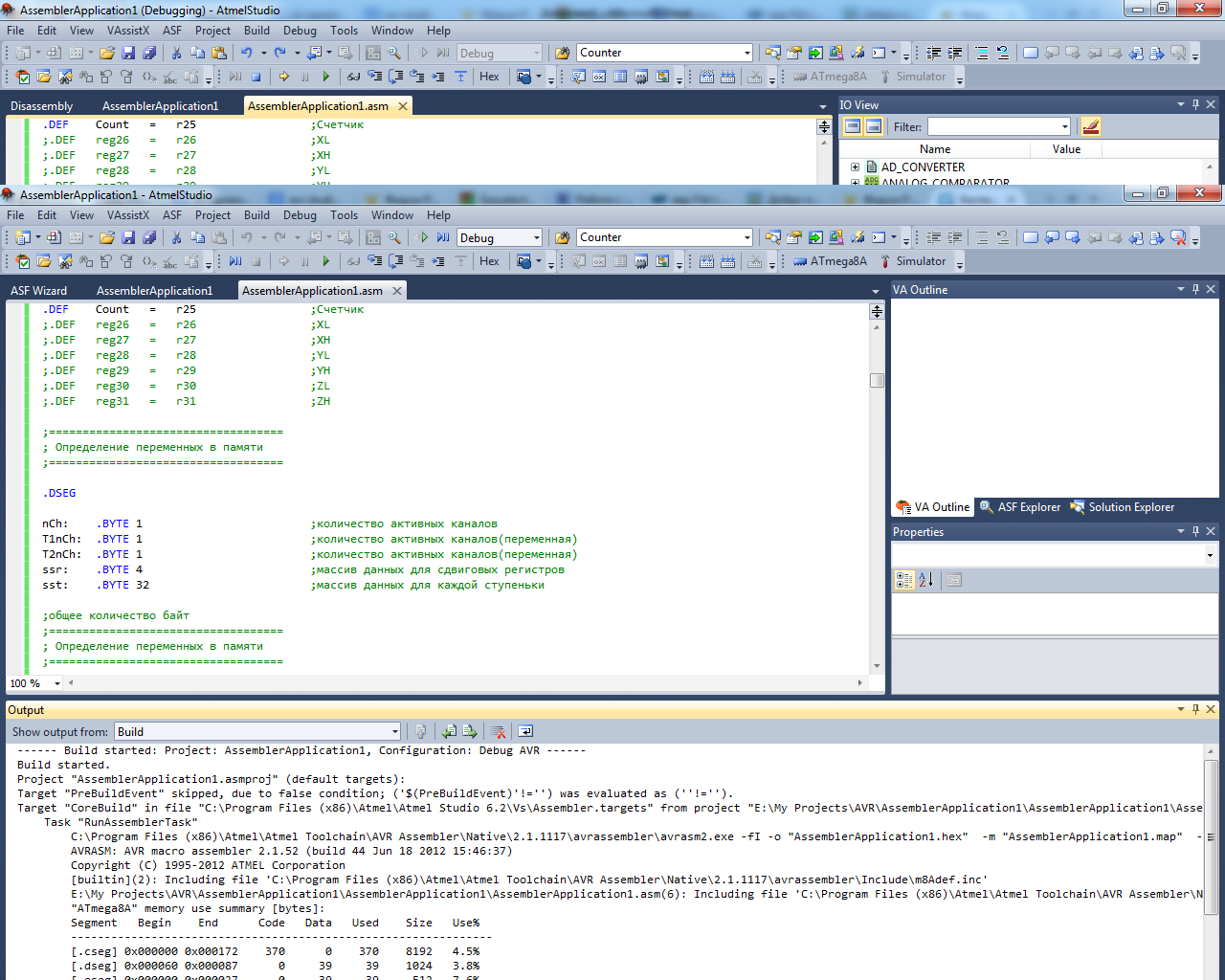Click IO View filter clear eraser icon
The width and height of the screenshot is (1225, 980).
(1090, 126)
